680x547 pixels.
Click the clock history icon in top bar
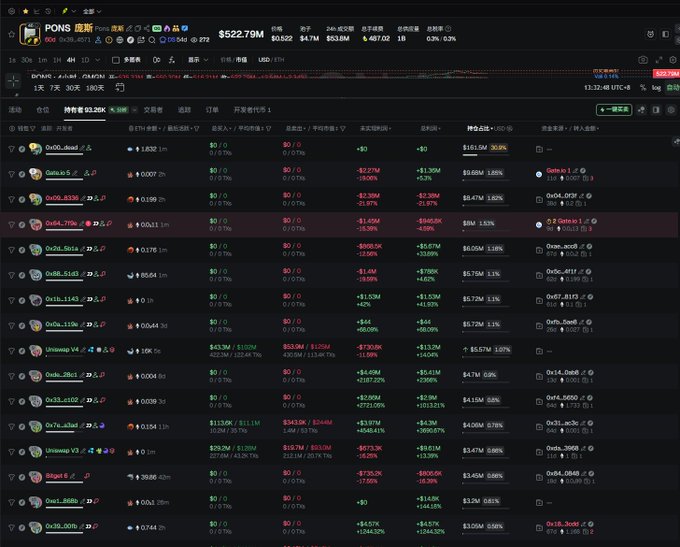[x=48, y=11]
